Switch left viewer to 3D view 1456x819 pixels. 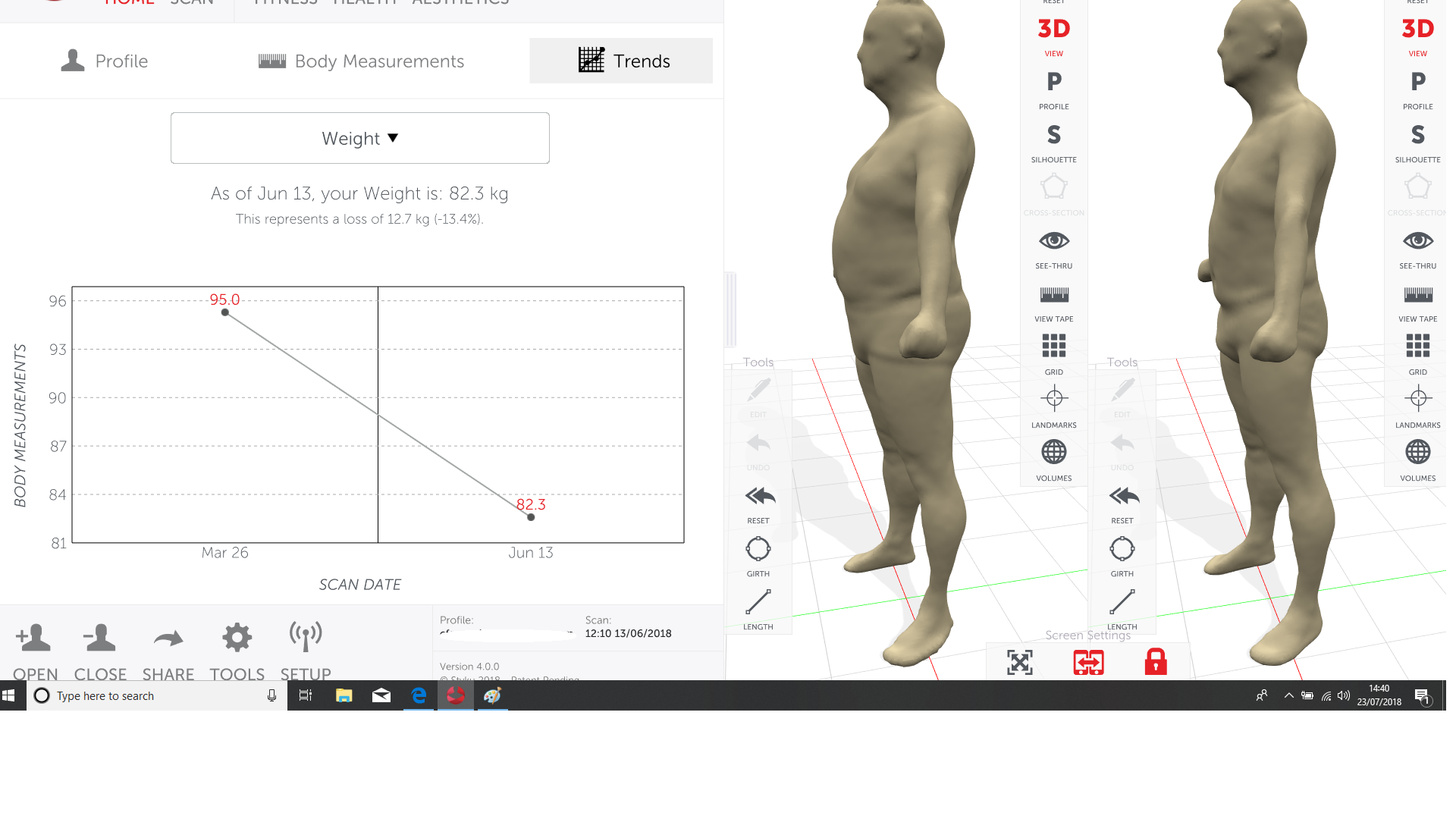pos(1054,36)
